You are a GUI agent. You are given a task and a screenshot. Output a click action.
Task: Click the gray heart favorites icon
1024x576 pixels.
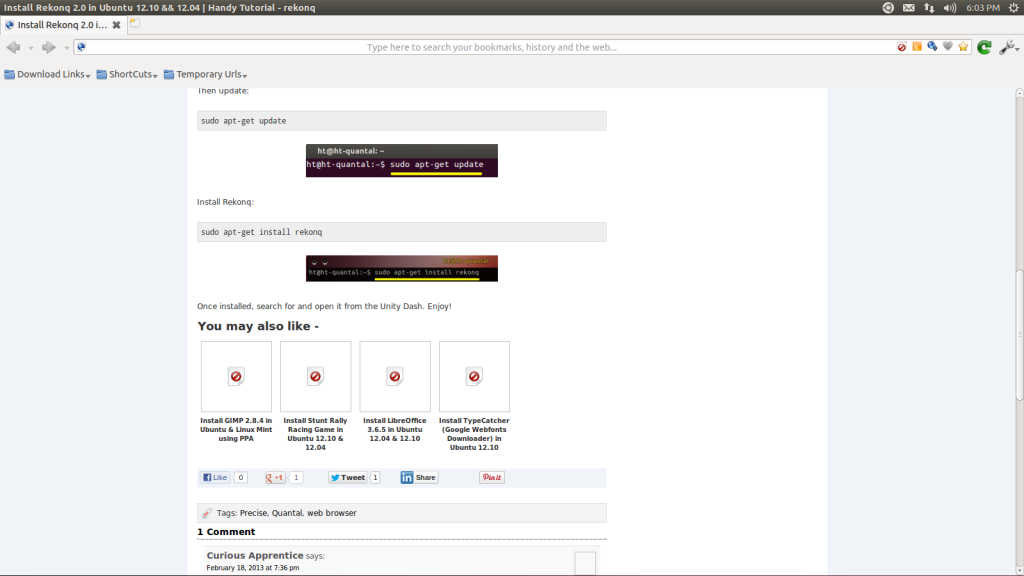tap(948, 47)
